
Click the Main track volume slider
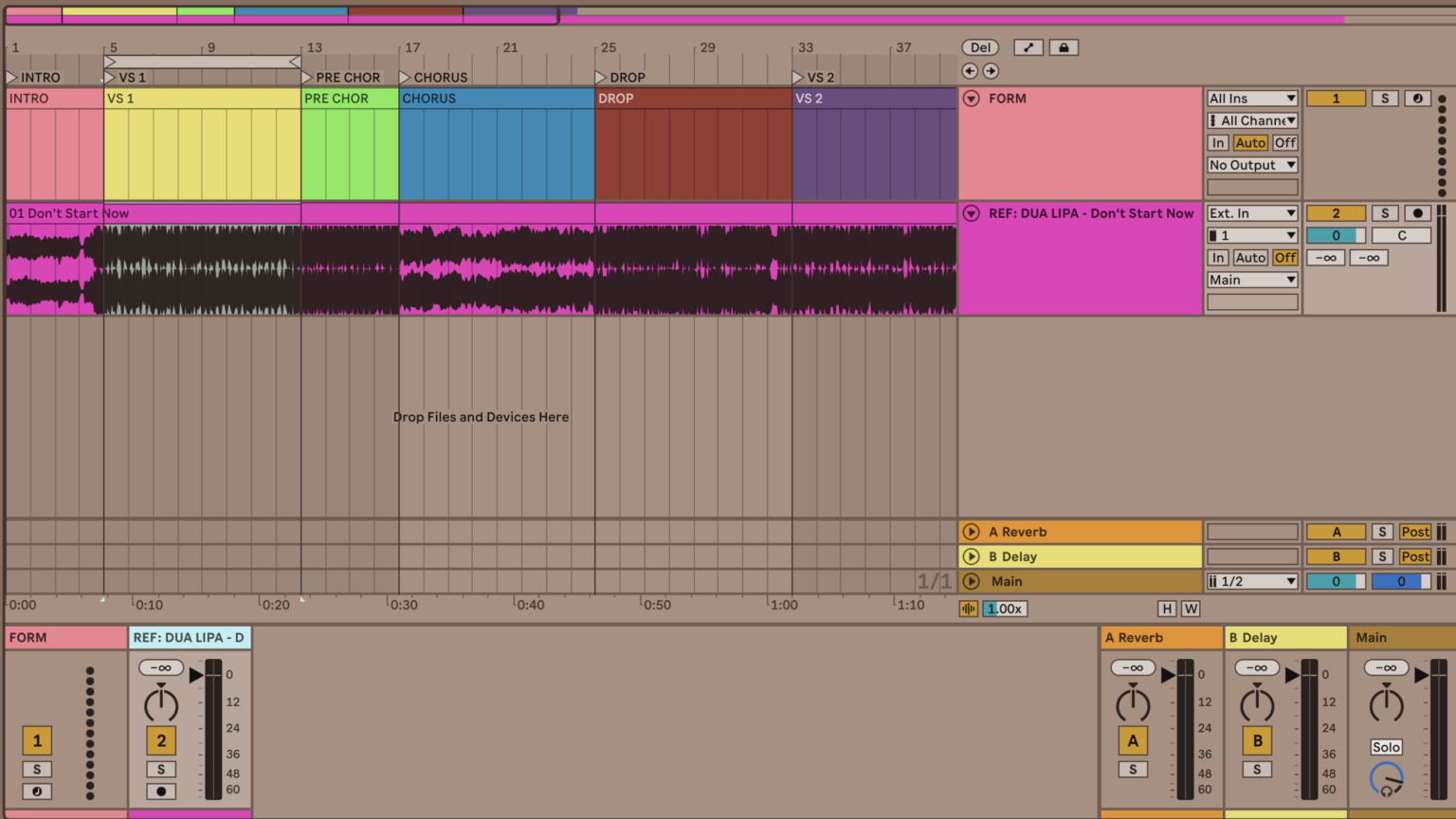tap(1336, 581)
